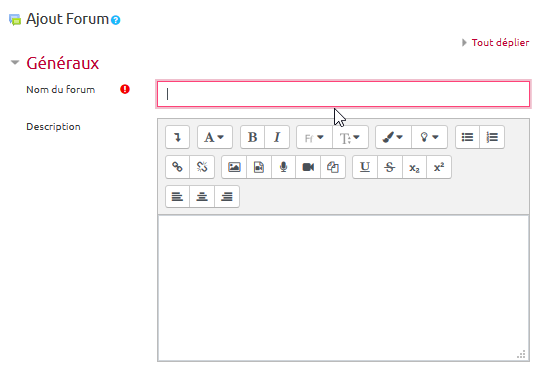Toggle underline formatting
This screenshot has width=539, height=370.
365,167
